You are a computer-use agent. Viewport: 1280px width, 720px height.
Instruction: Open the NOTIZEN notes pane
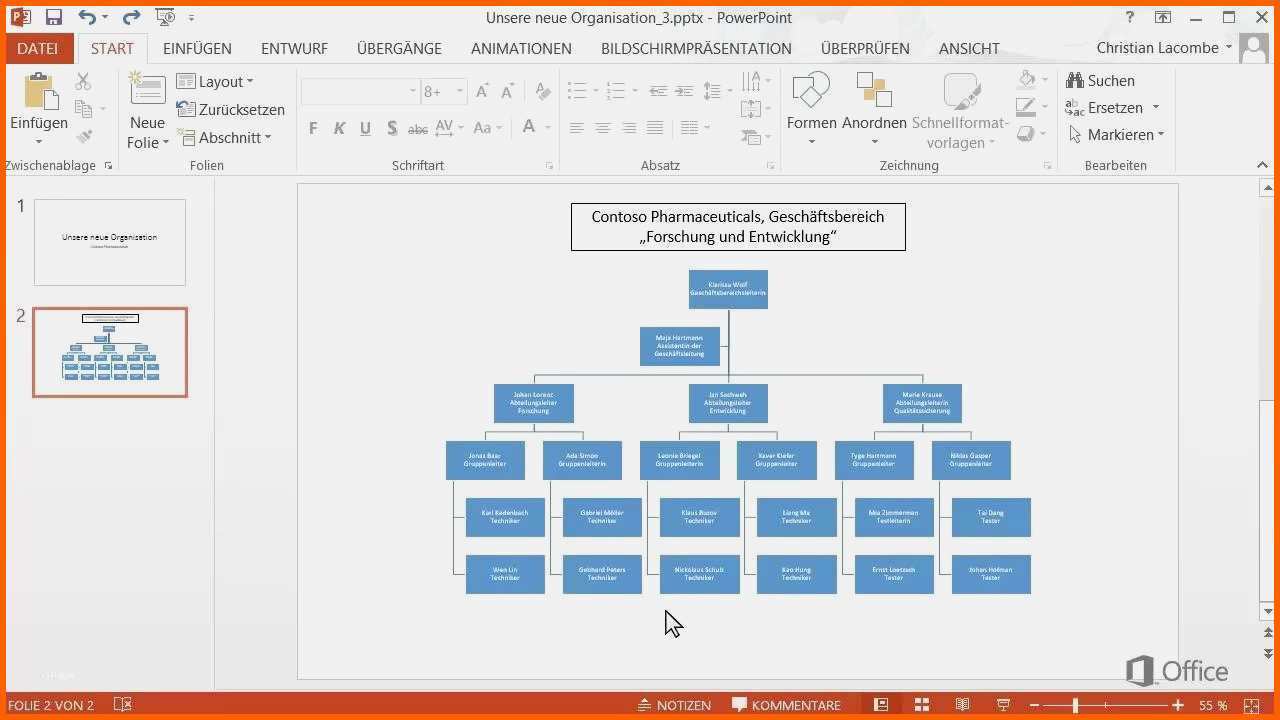674,705
